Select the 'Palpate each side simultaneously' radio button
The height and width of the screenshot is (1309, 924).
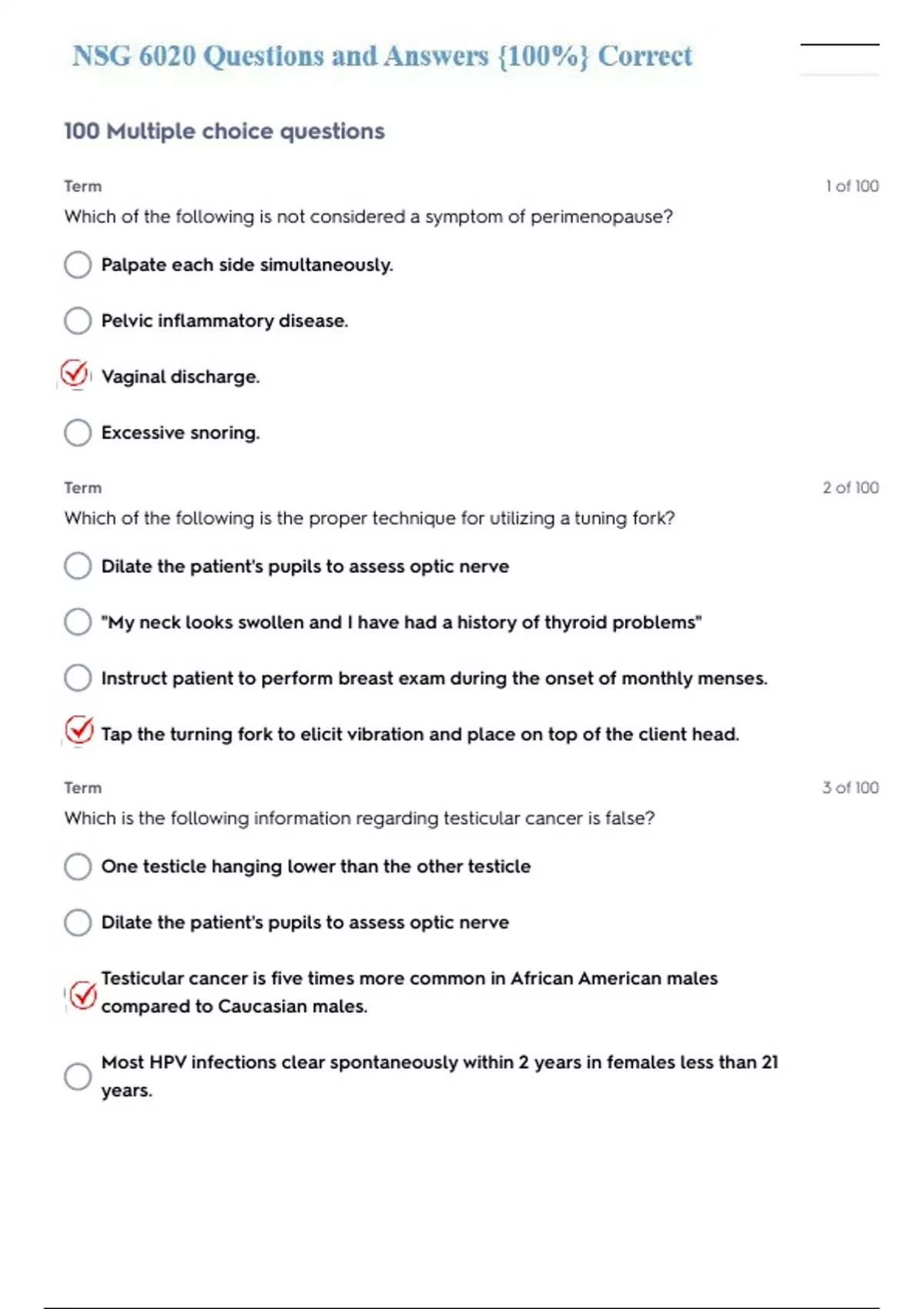(x=78, y=265)
